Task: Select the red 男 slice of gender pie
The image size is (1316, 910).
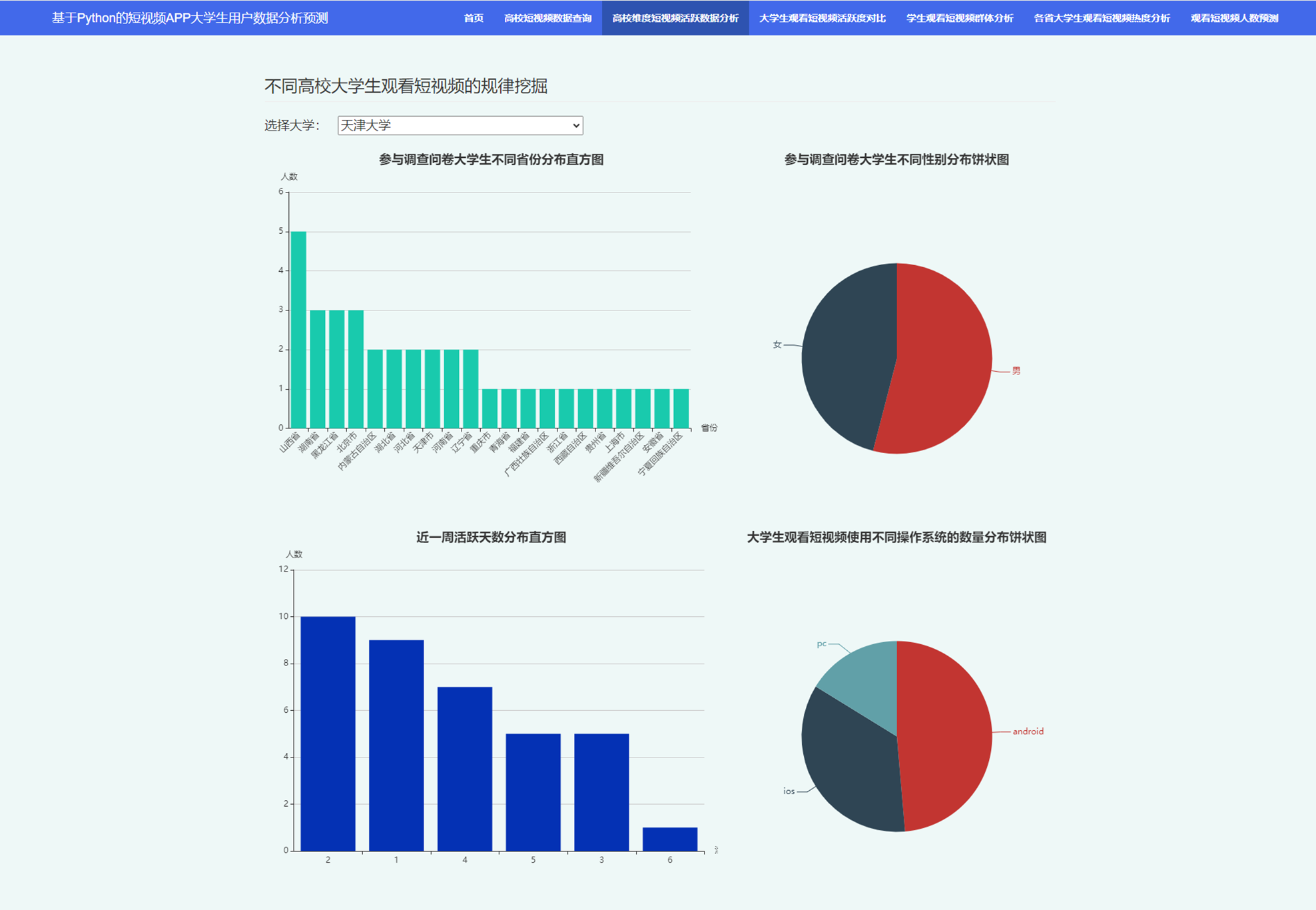Action: pyautogui.click(x=946, y=360)
